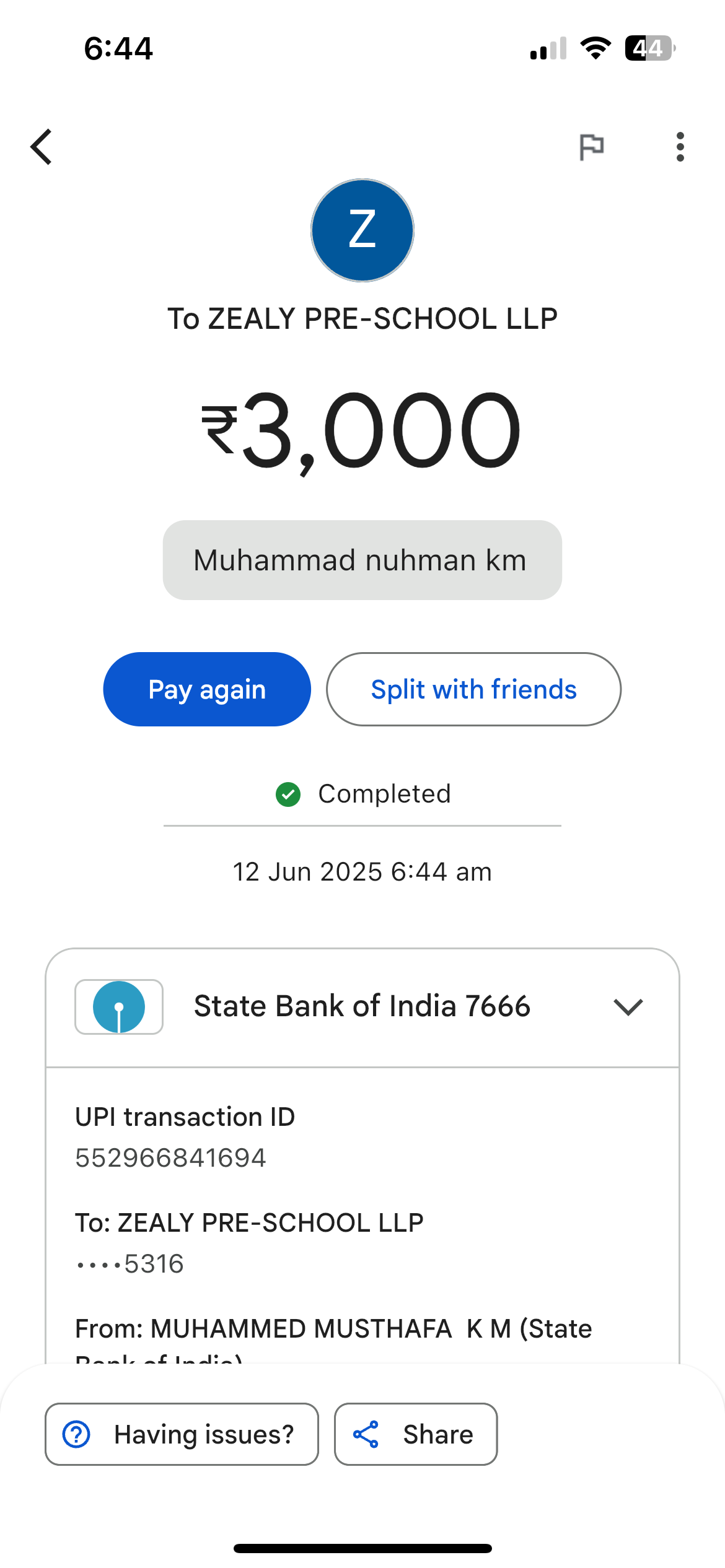Tap the Having issues? button
The width and height of the screenshot is (725, 1568).
pos(182,1434)
